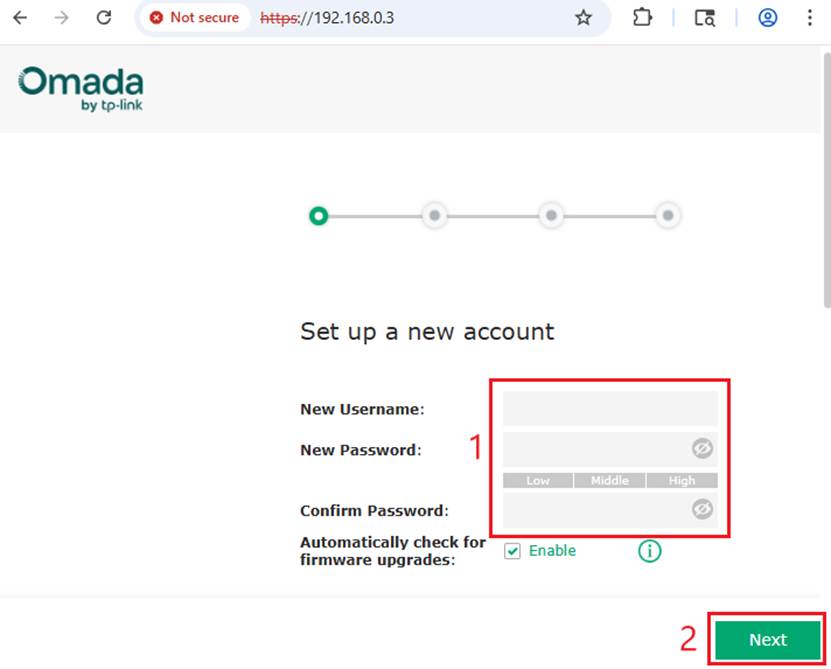
Task: Open the Chrome three-dot menu
Action: (810, 18)
